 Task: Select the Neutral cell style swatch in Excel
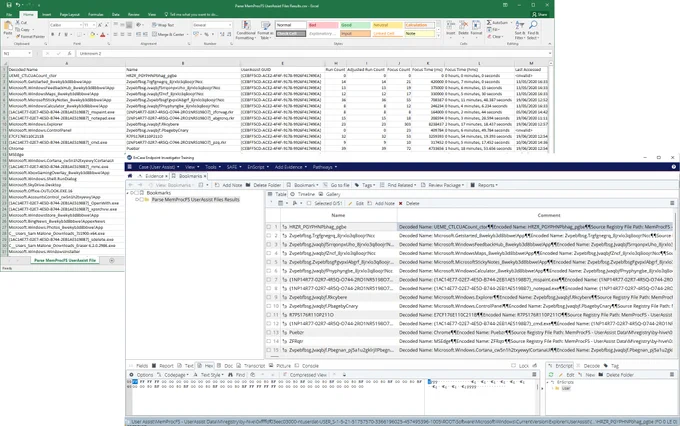387,25
